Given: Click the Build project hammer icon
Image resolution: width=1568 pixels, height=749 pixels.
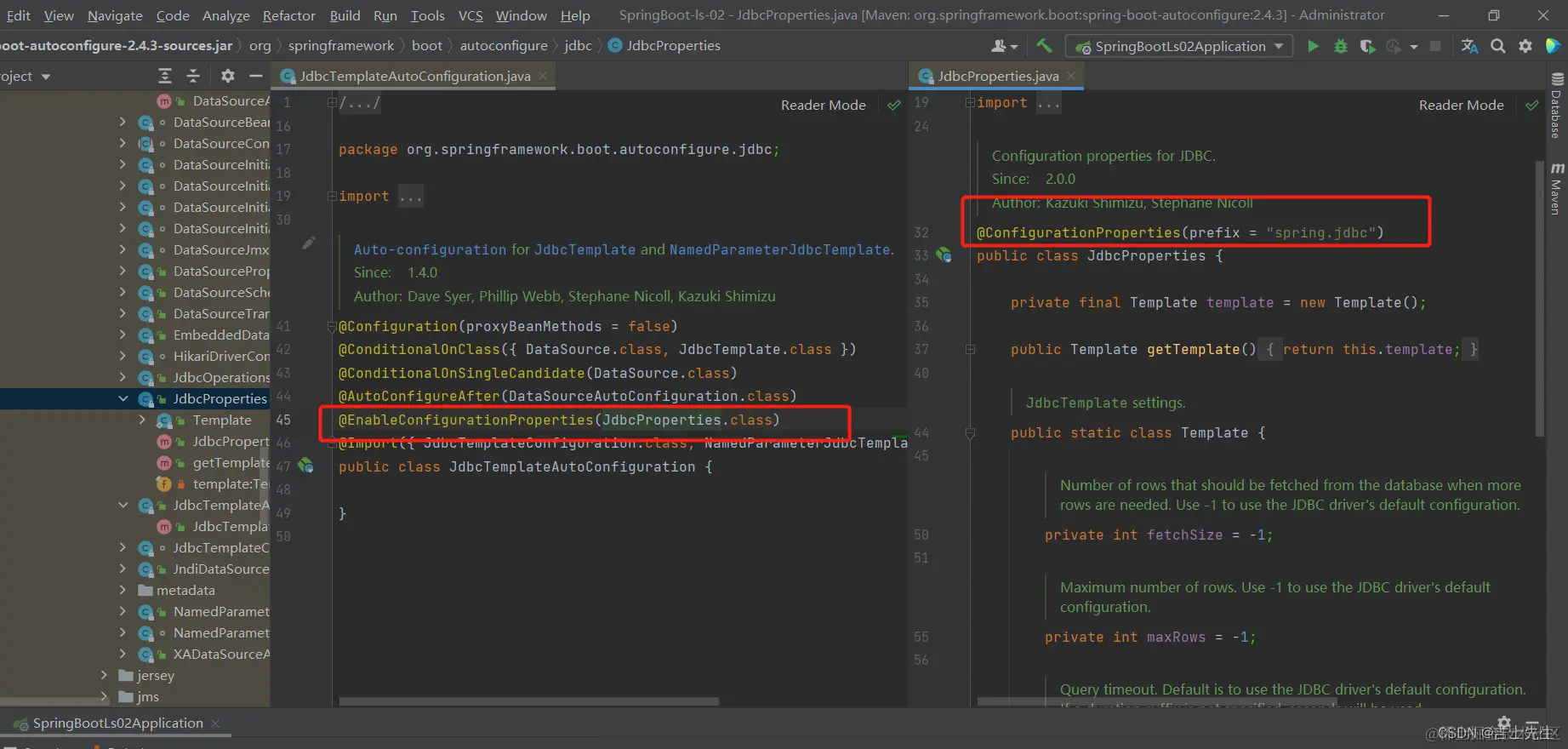Looking at the screenshot, I should point(1044,46).
